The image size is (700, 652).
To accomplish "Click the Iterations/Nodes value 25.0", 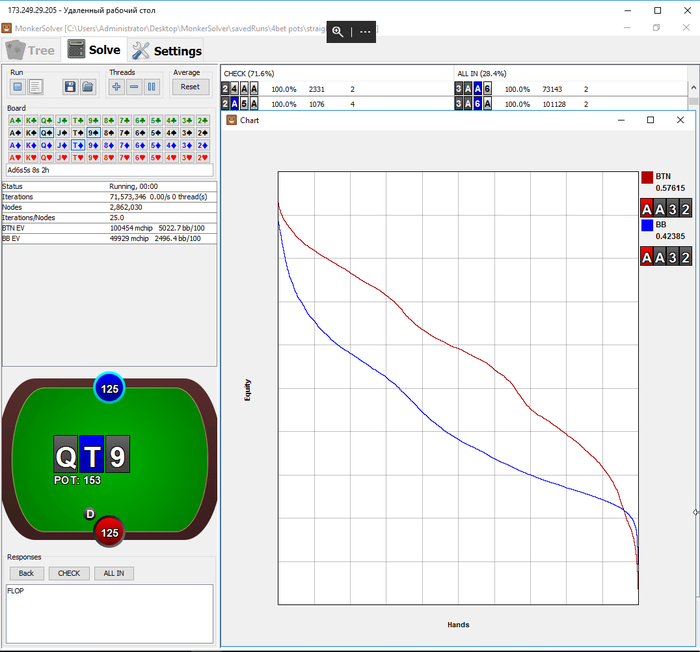I will coord(117,217).
